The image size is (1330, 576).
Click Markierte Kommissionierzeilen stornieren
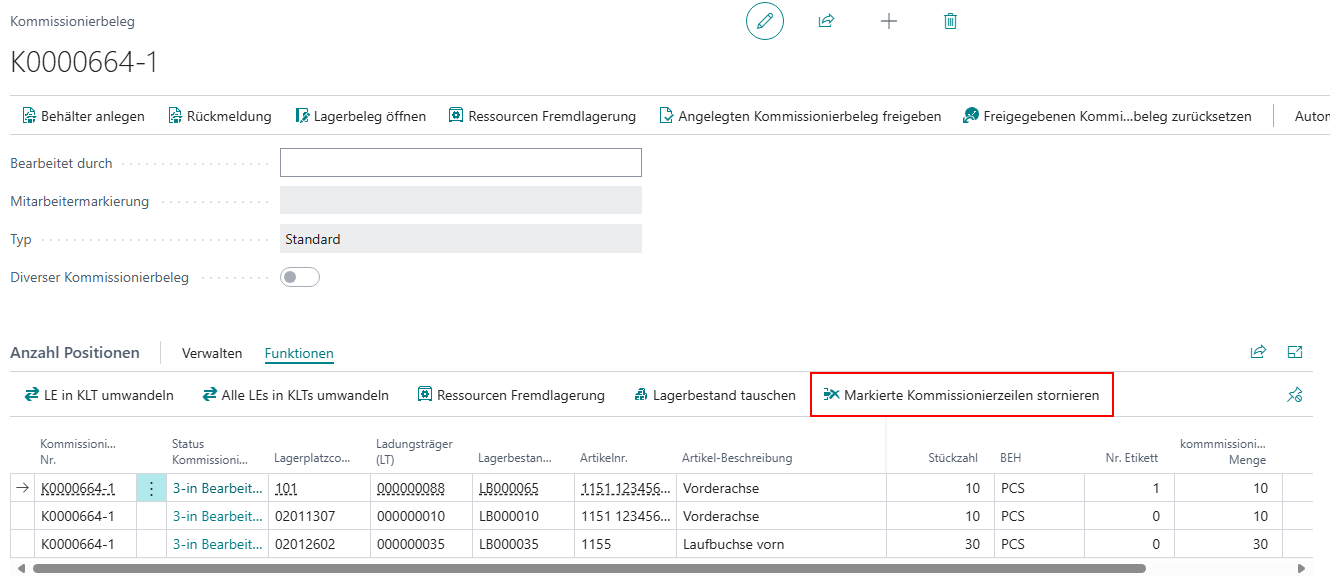pos(961,395)
